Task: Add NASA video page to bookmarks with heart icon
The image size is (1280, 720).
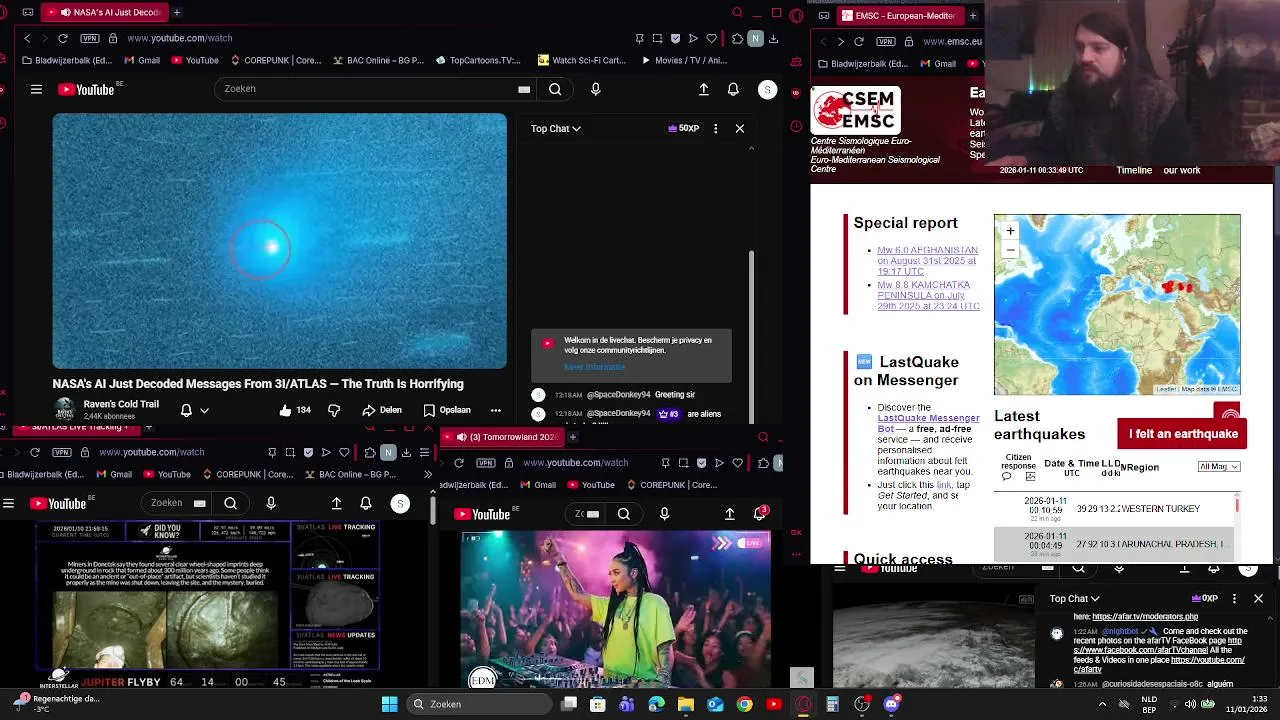Action: pos(711,38)
